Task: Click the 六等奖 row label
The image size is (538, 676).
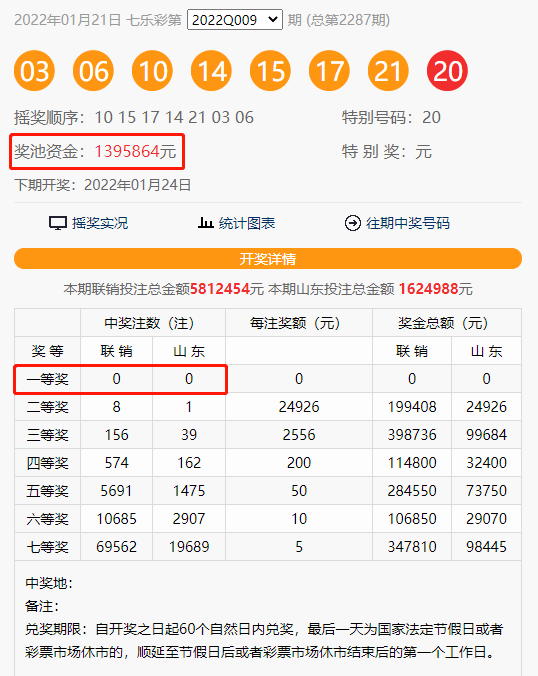Action: pos(47,519)
